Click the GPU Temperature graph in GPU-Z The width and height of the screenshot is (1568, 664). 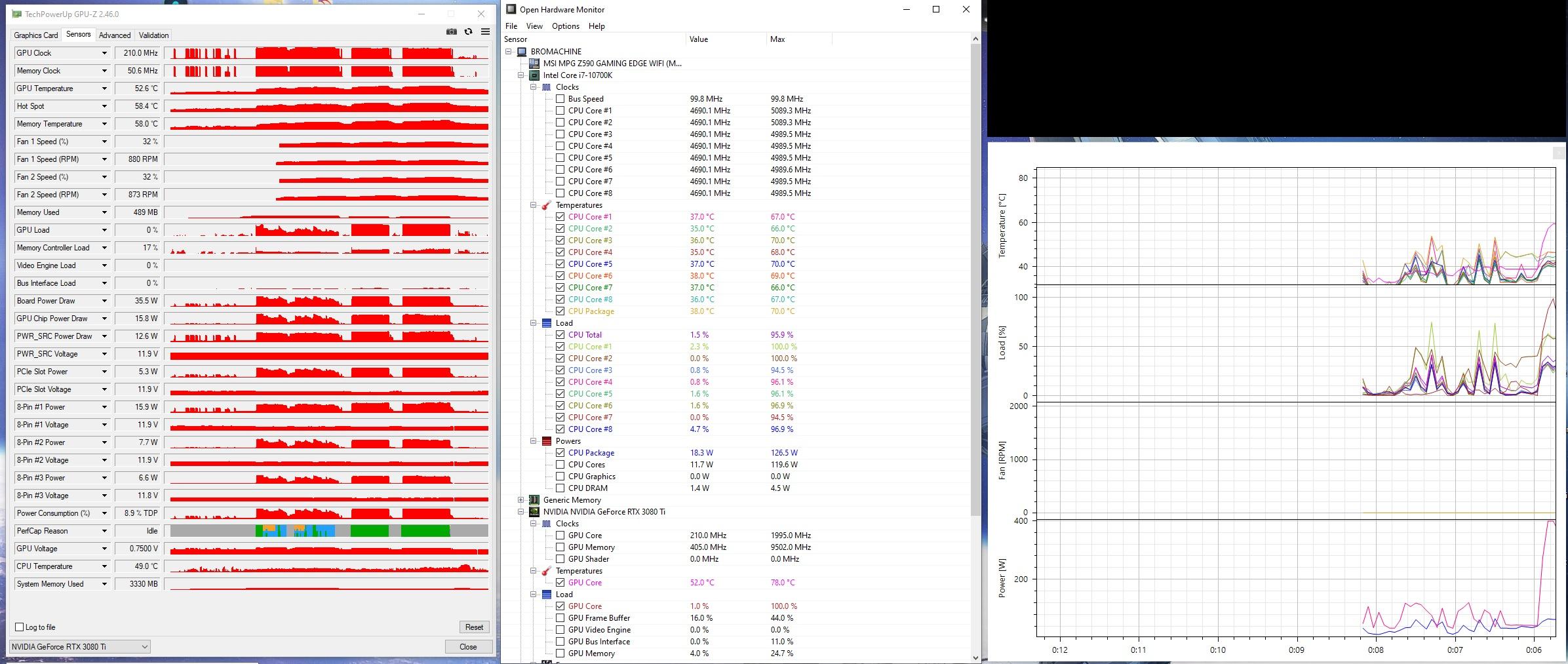(326, 88)
